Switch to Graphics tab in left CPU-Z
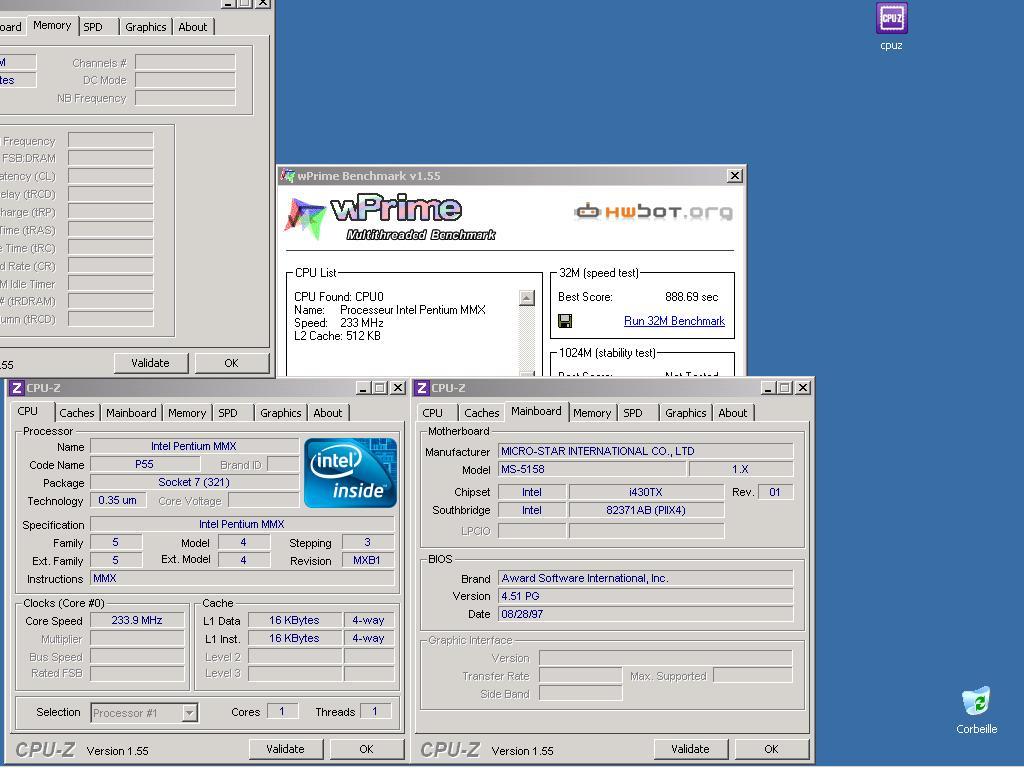 (x=281, y=413)
